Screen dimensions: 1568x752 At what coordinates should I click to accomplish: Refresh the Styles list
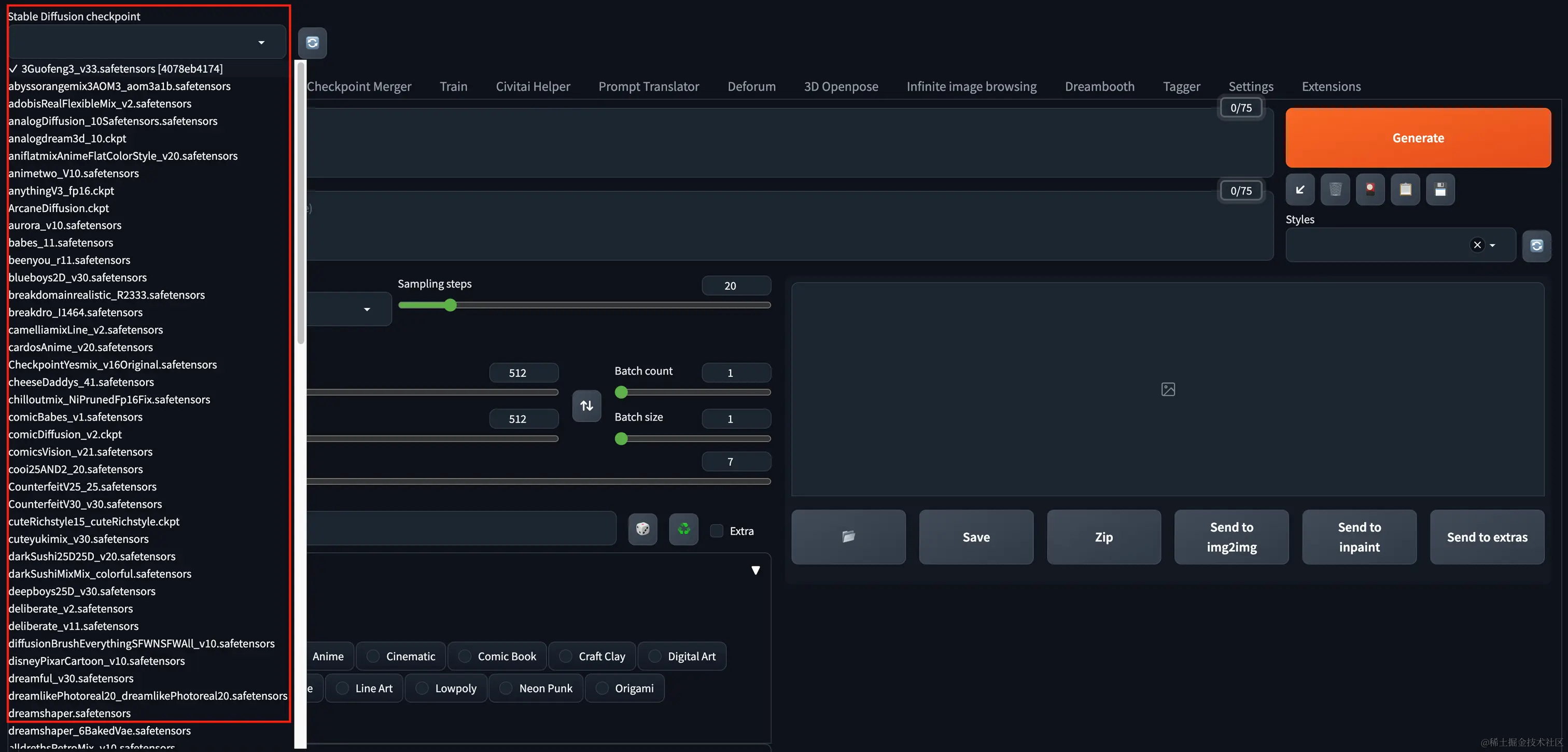click(1536, 245)
